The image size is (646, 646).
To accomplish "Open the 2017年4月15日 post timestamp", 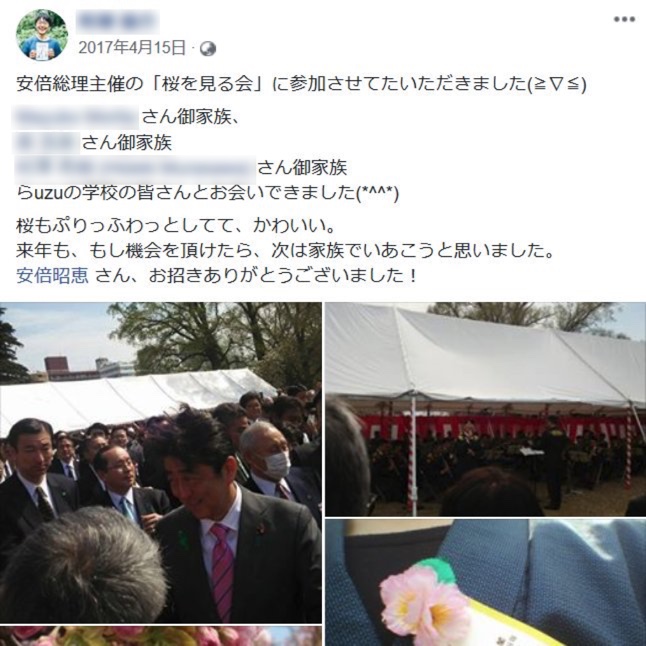I will click(x=132, y=48).
